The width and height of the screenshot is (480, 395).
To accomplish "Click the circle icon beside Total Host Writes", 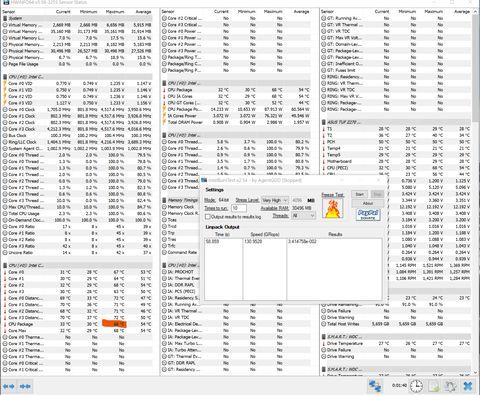I will point(324,324).
